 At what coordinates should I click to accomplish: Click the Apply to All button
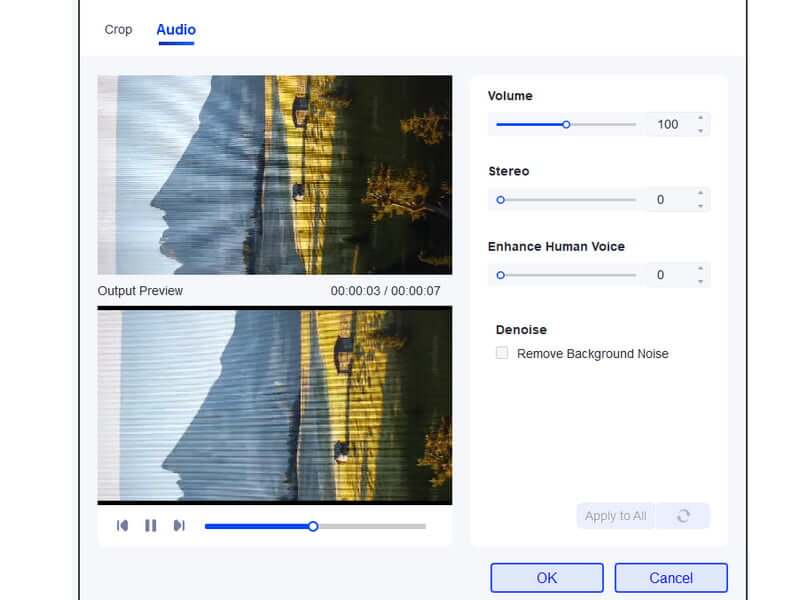coord(613,515)
